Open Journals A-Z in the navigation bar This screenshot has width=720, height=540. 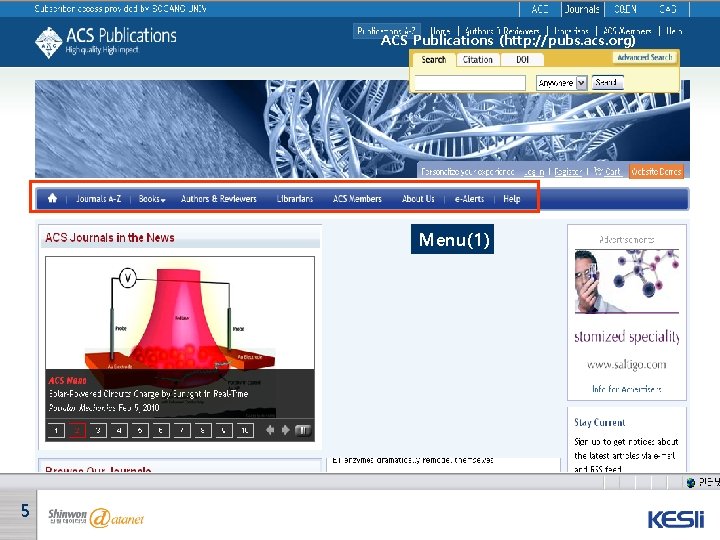pyautogui.click(x=98, y=199)
